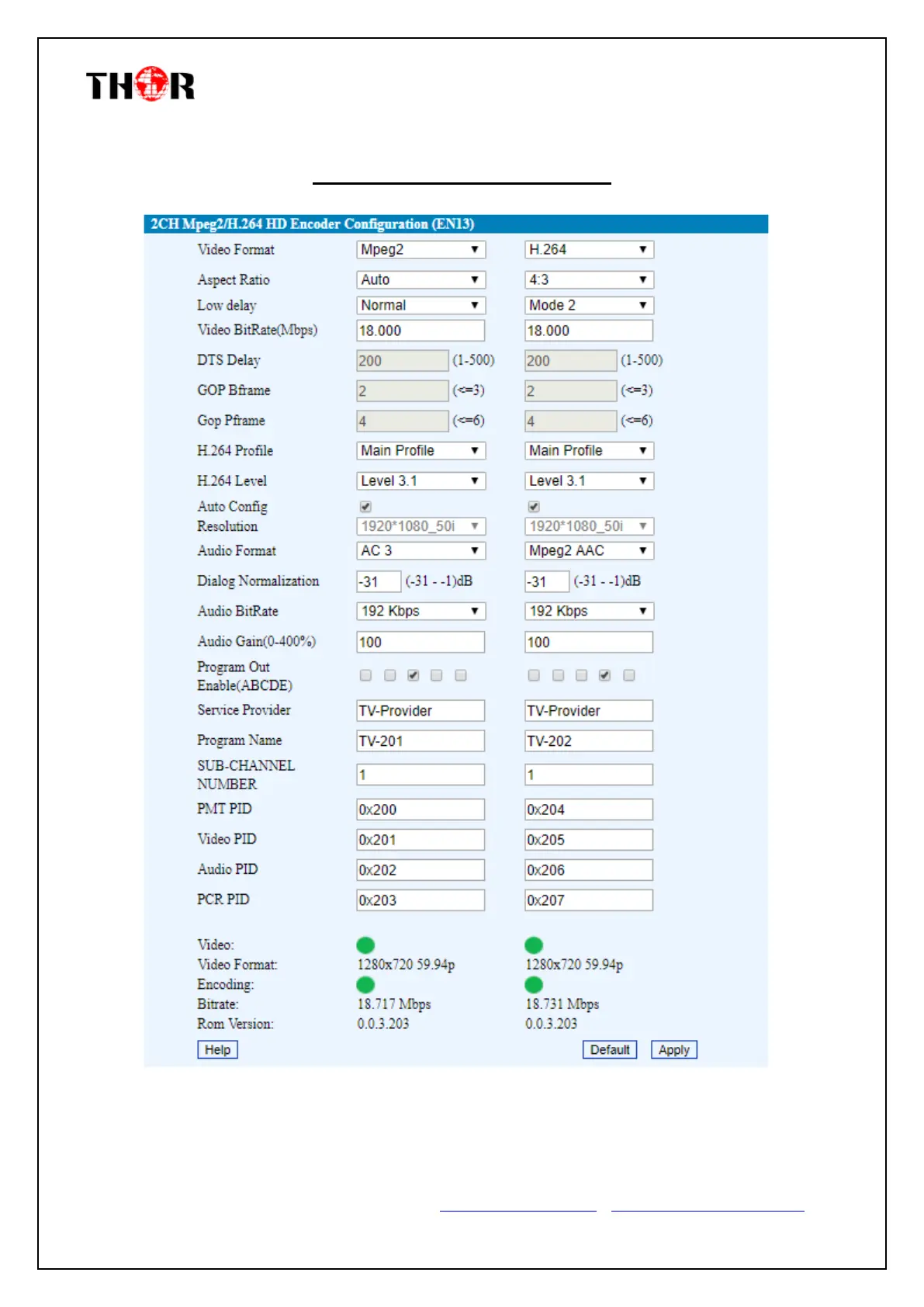Viewport: 924px width, 1307px height.
Task: Open second channel Mode 2 Low delay dropdown
Action: tap(589, 305)
